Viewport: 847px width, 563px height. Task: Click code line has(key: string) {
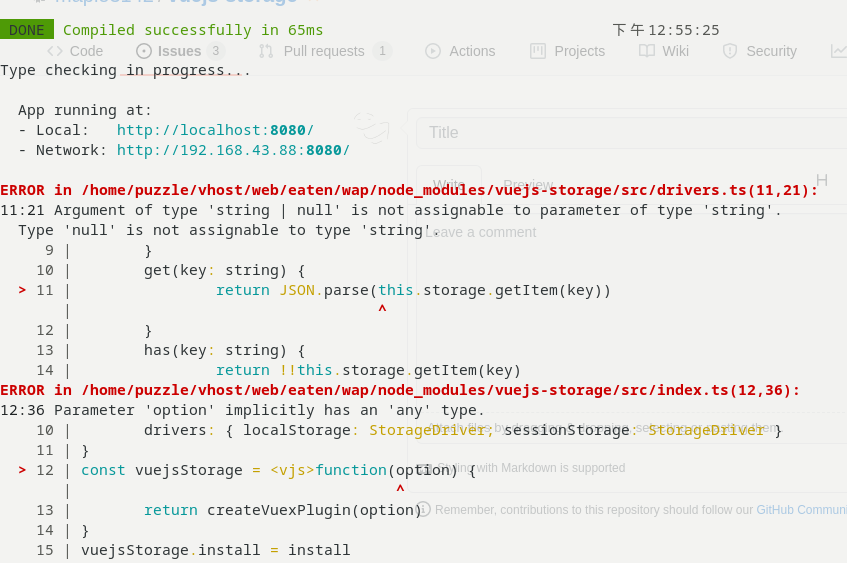(224, 350)
